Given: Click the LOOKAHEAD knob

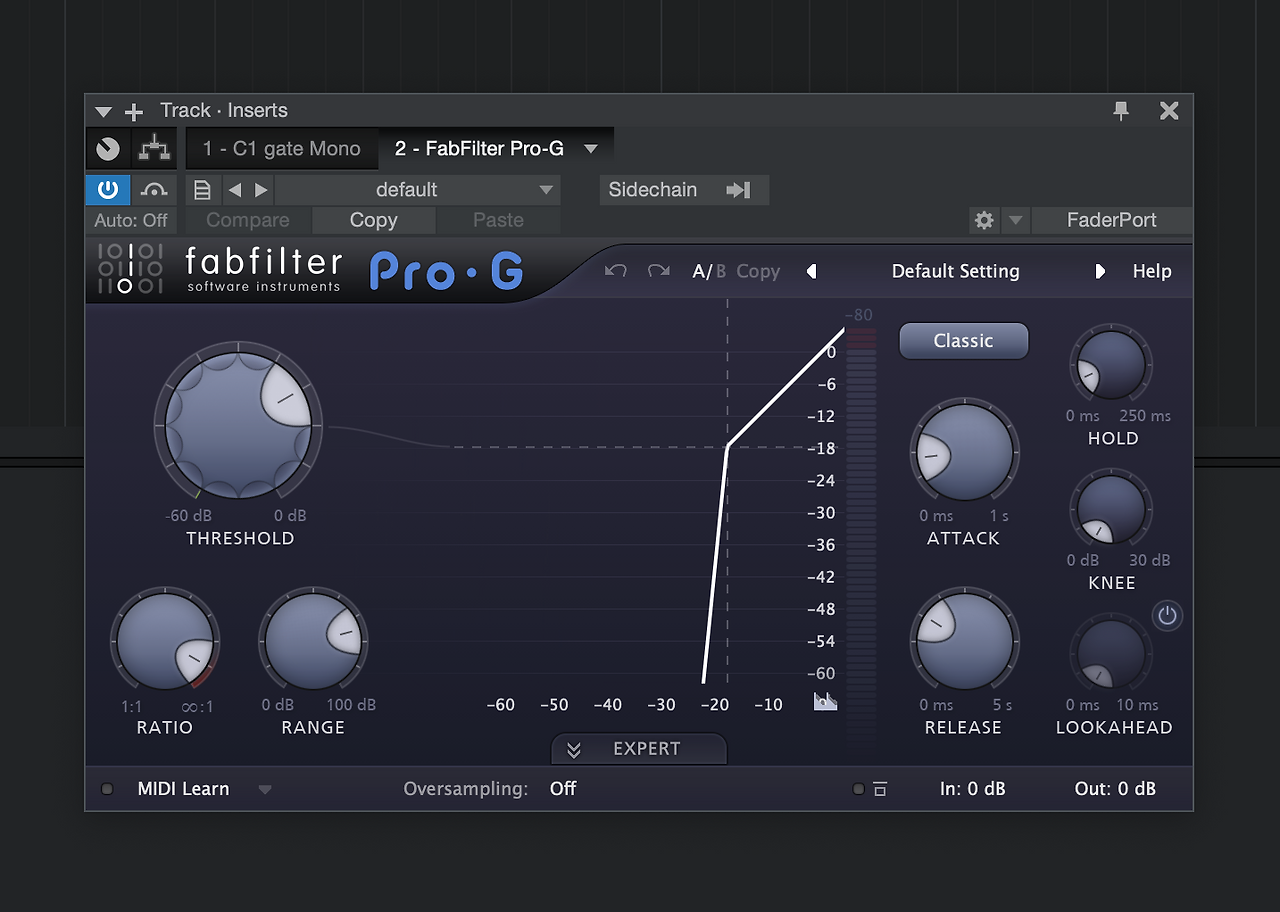Looking at the screenshot, I should pos(1111,654).
